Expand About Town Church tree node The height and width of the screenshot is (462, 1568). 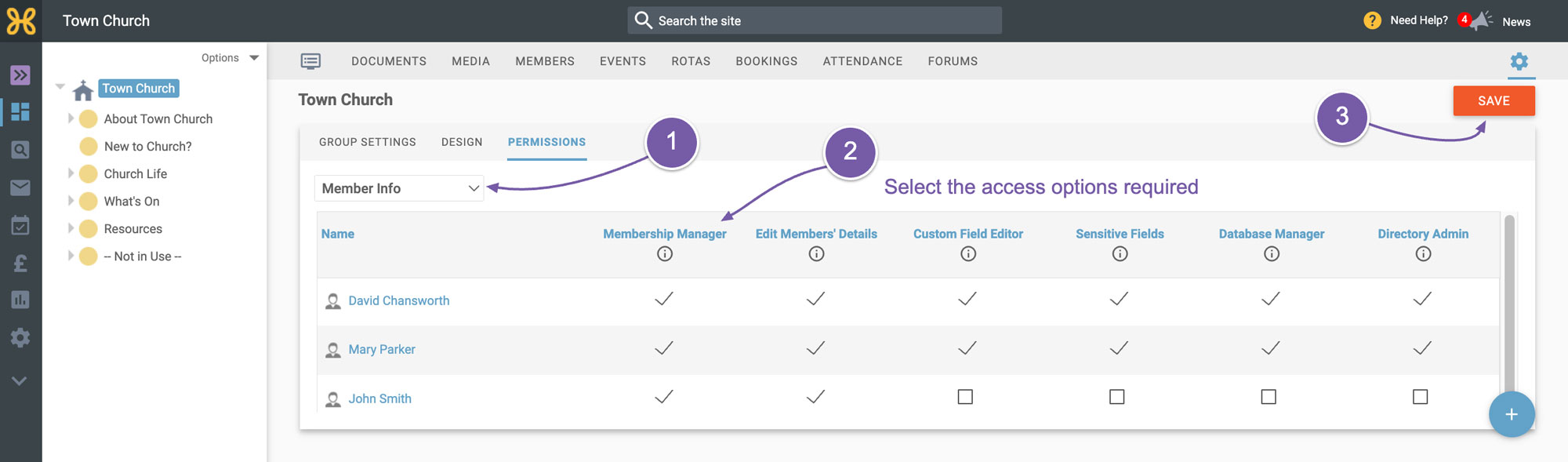tap(71, 118)
